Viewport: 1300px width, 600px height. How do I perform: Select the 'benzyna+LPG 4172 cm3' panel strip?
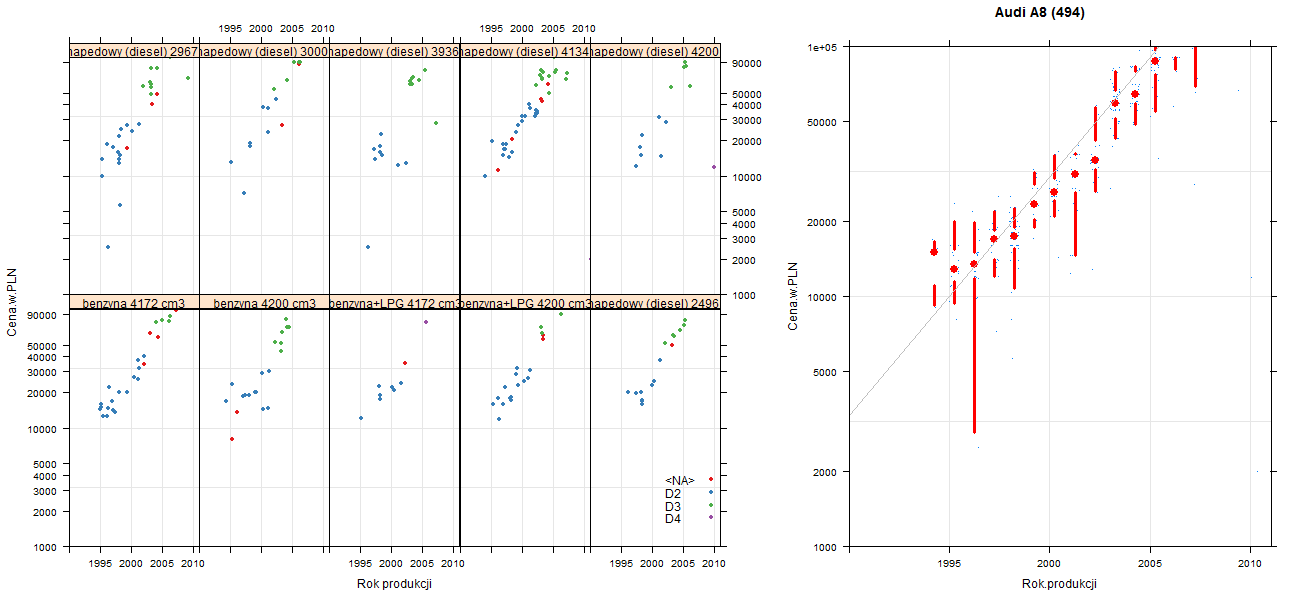(394, 303)
